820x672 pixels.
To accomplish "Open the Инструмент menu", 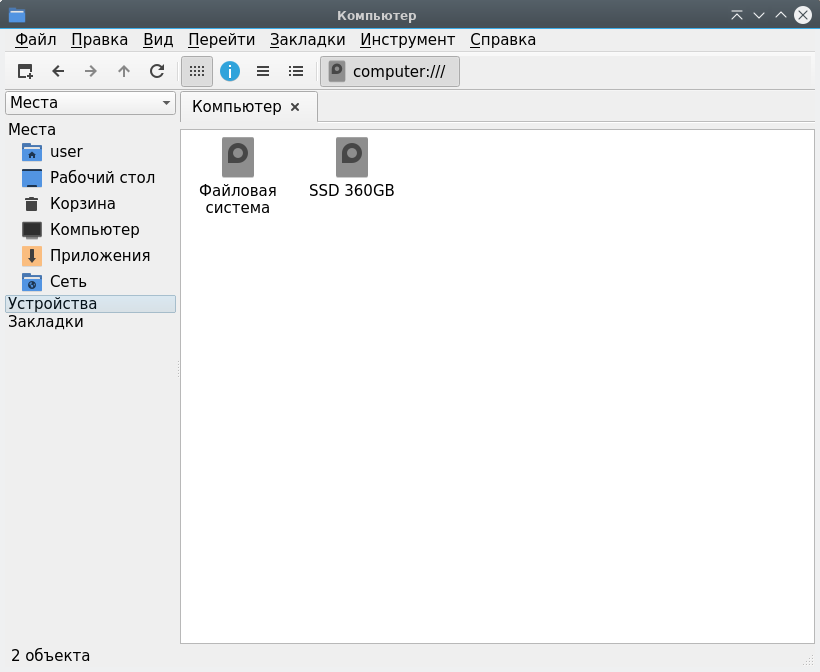I will coord(407,40).
